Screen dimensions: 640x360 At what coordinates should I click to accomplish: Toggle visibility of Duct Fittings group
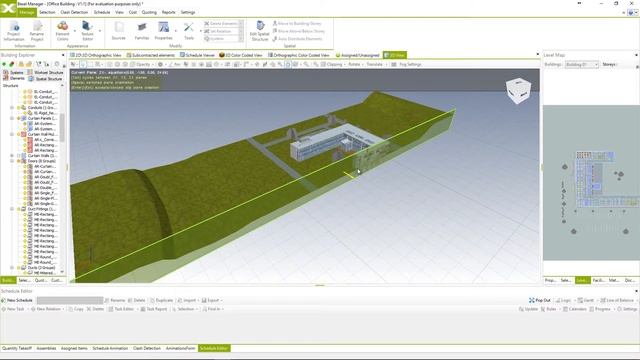(x=18, y=209)
